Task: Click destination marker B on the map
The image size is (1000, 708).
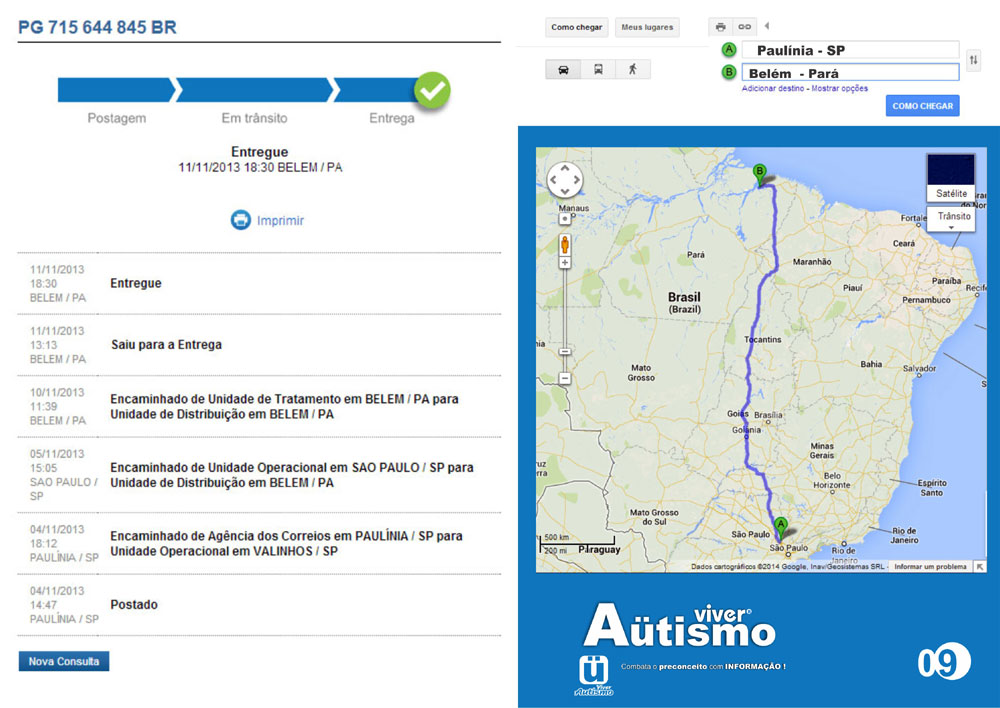Action: (x=760, y=173)
